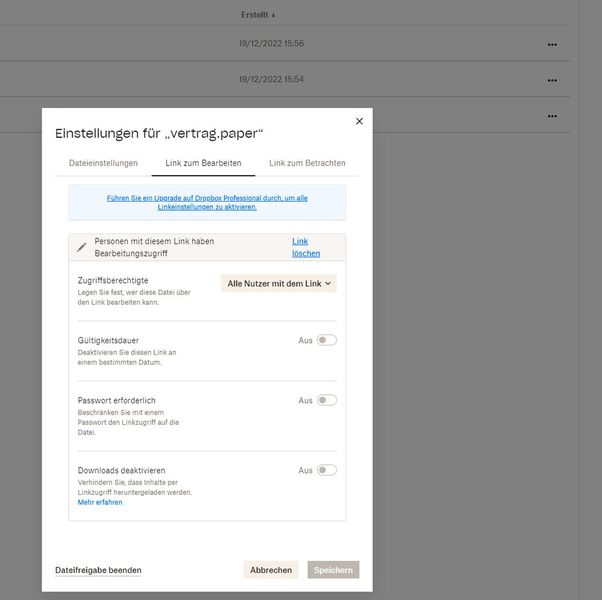Viewport: 602px width, 600px height.
Task: Click the pencil edit-access icon
Action: click(x=81, y=247)
